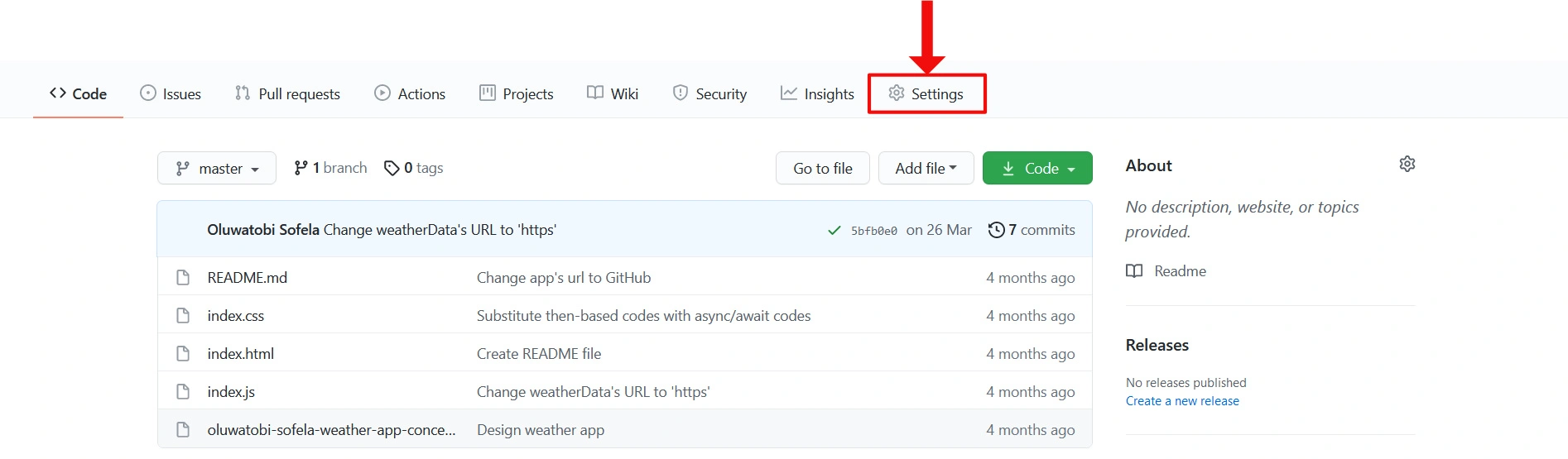
Task: Click the file icon beside README.md
Action: 183,278
